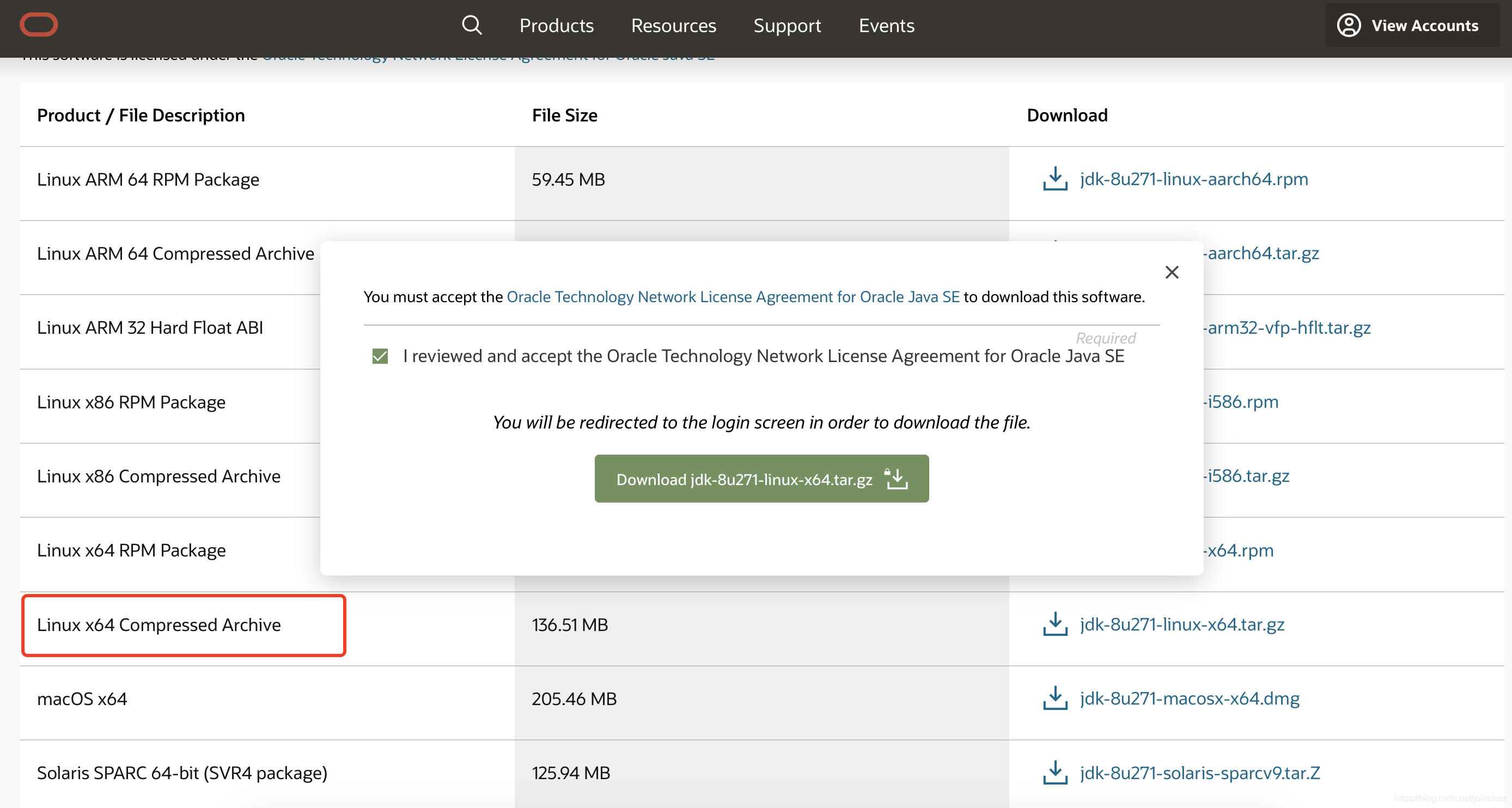Click download icon for jdk-8u271-macosx-x64.dmg
Image resolution: width=1512 pixels, height=808 pixels.
point(1055,698)
